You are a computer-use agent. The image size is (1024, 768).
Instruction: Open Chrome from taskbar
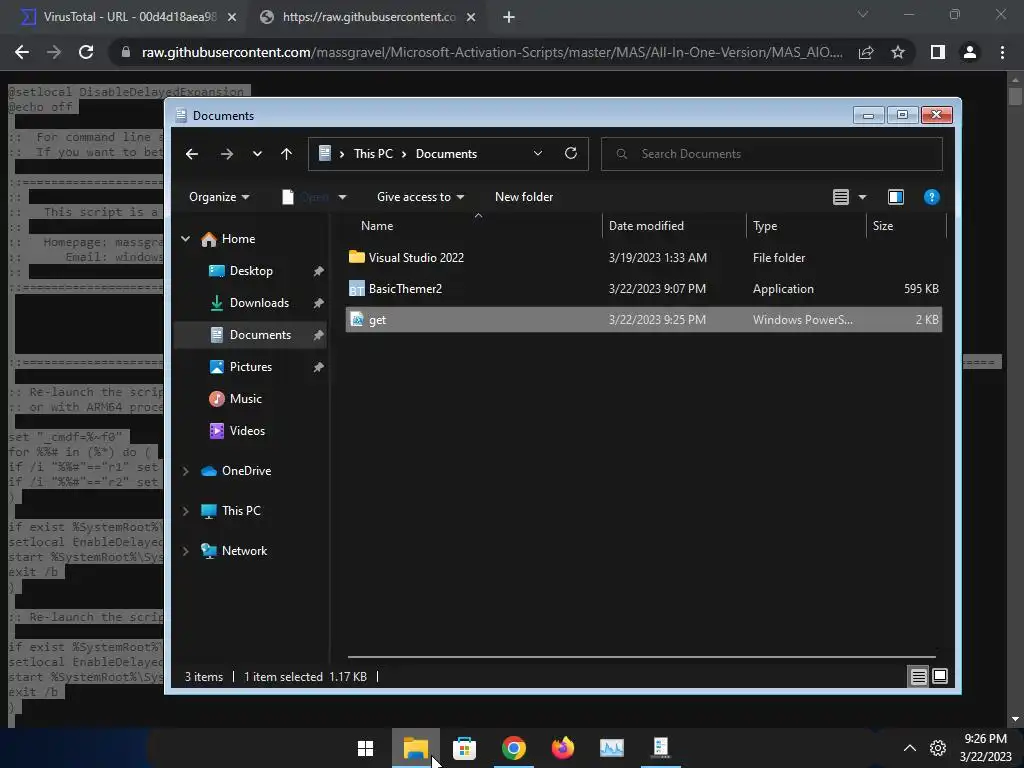tap(514, 748)
